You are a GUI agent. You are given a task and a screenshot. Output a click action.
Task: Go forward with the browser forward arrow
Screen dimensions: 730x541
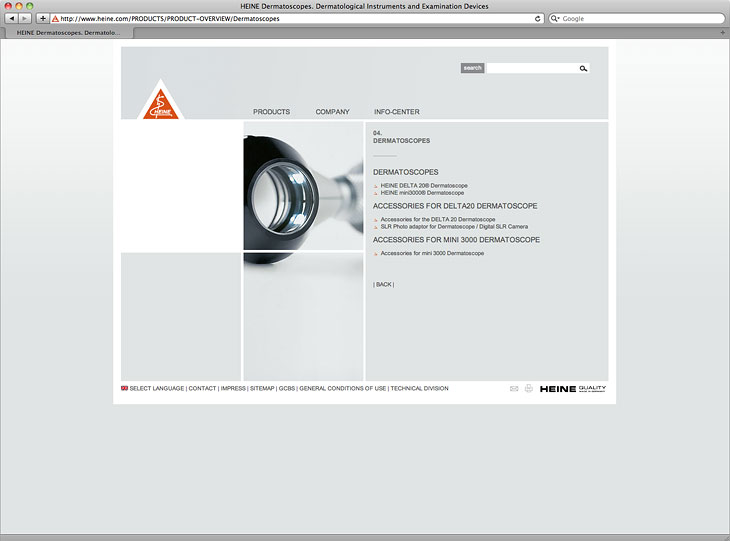click(25, 19)
